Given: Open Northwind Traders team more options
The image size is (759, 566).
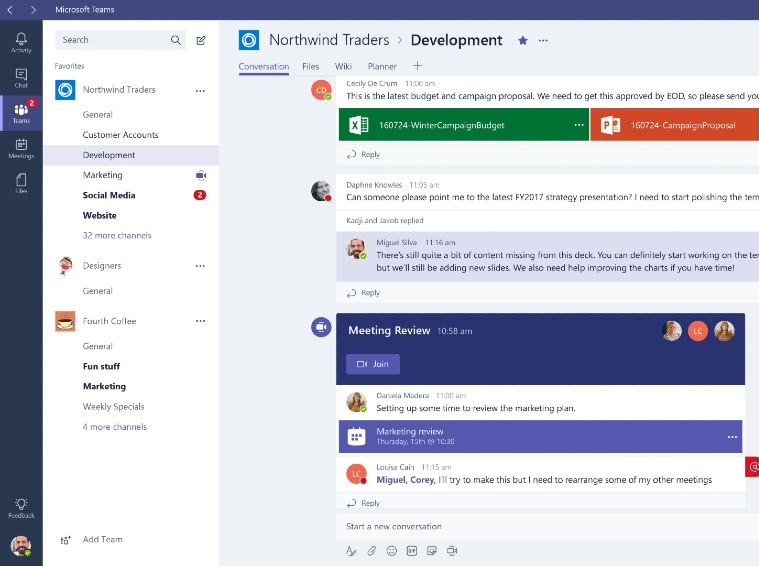Looking at the screenshot, I should pos(200,91).
